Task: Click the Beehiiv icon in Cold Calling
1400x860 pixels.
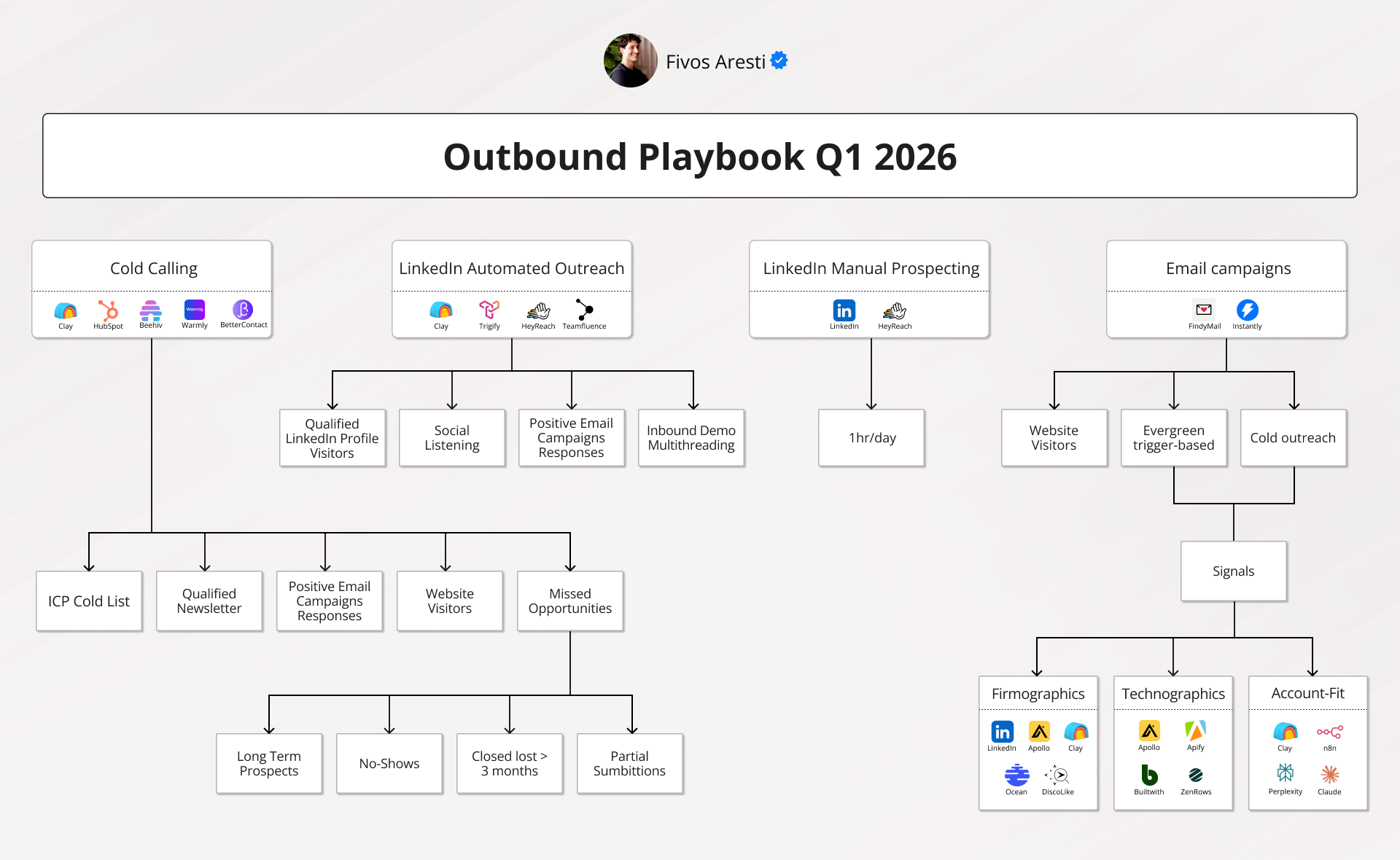Action: click(x=151, y=310)
